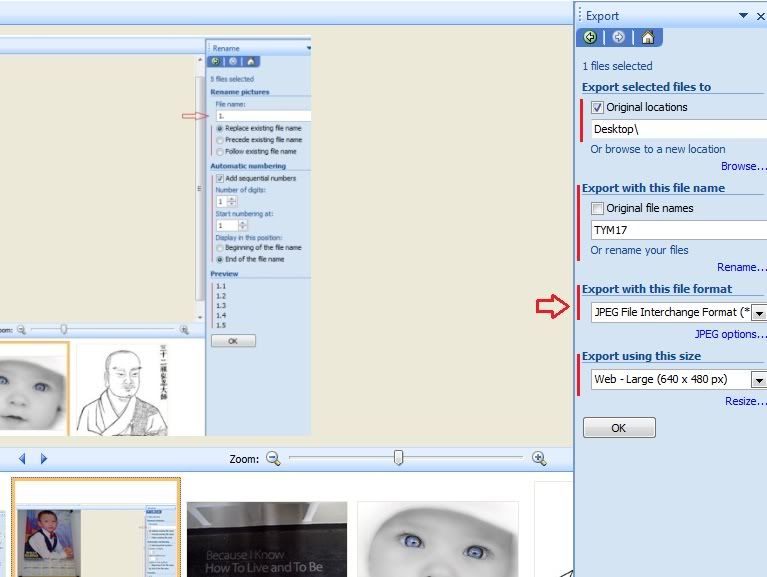Viewport: 767px width, 577px height.
Task: Select Beginning of the file name radio
Action: pos(220,248)
